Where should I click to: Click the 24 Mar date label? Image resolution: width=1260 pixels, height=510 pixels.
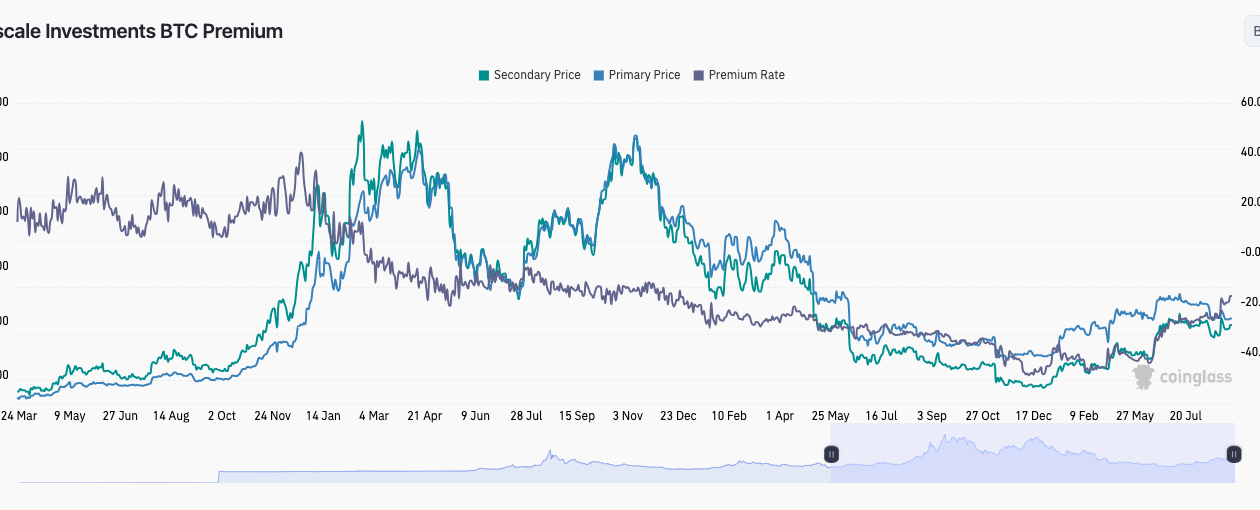(x=19, y=415)
